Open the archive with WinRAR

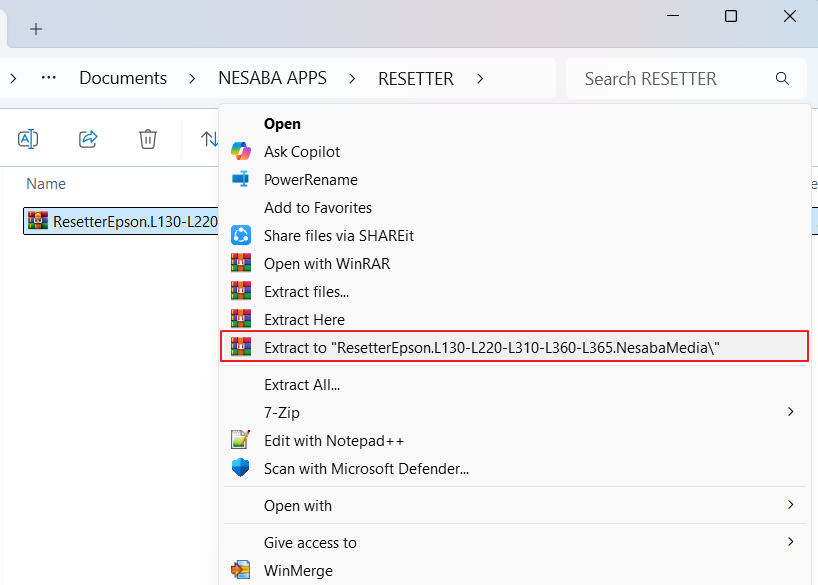pos(326,264)
